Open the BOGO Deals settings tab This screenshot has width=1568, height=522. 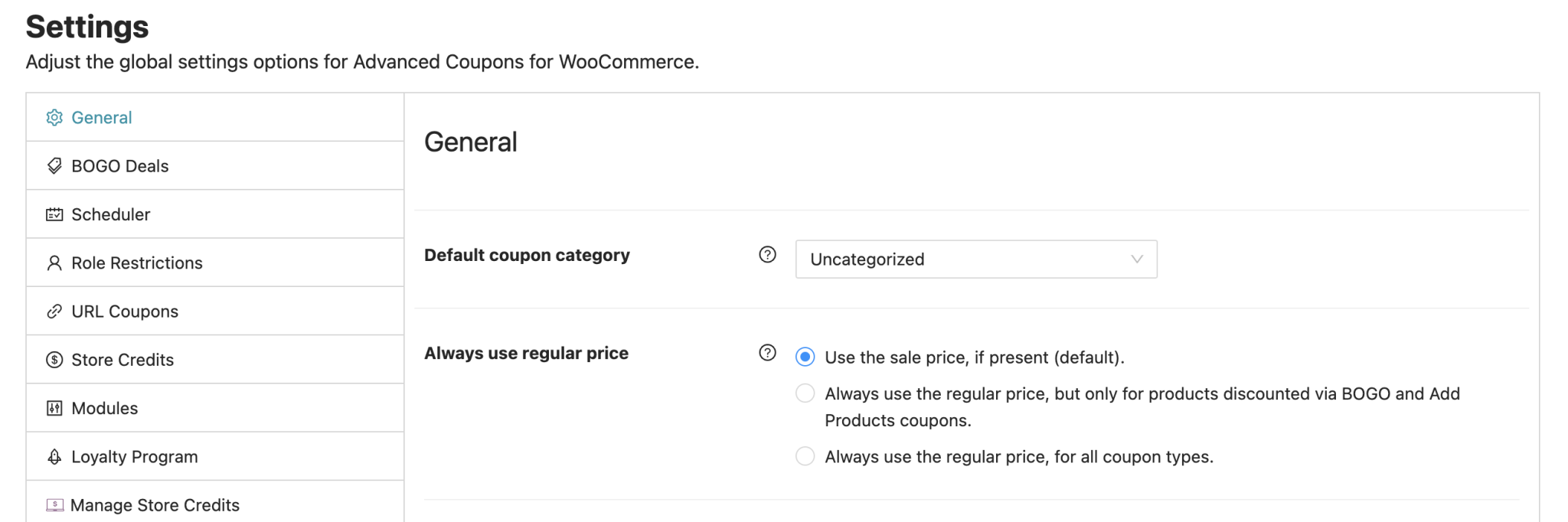[120, 166]
